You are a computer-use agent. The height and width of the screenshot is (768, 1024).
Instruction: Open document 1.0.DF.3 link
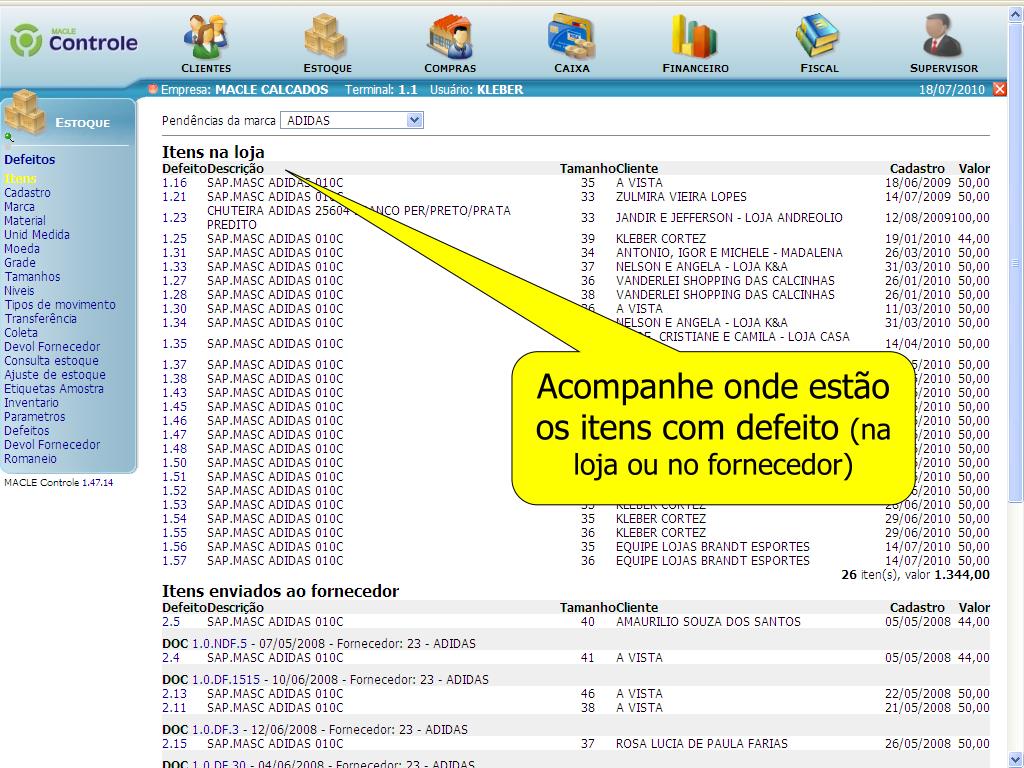tap(216, 729)
